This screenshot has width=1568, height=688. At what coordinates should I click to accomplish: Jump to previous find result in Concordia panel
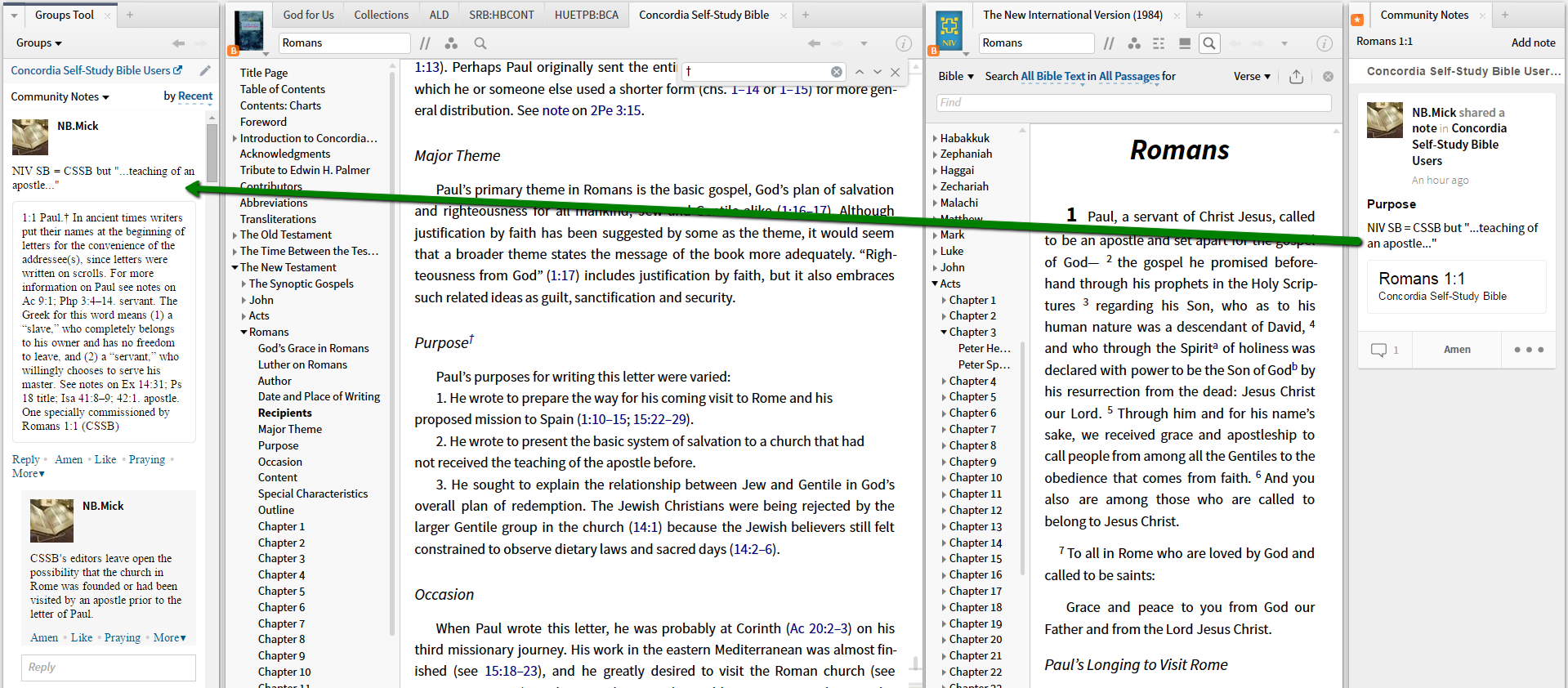click(860, 72)
